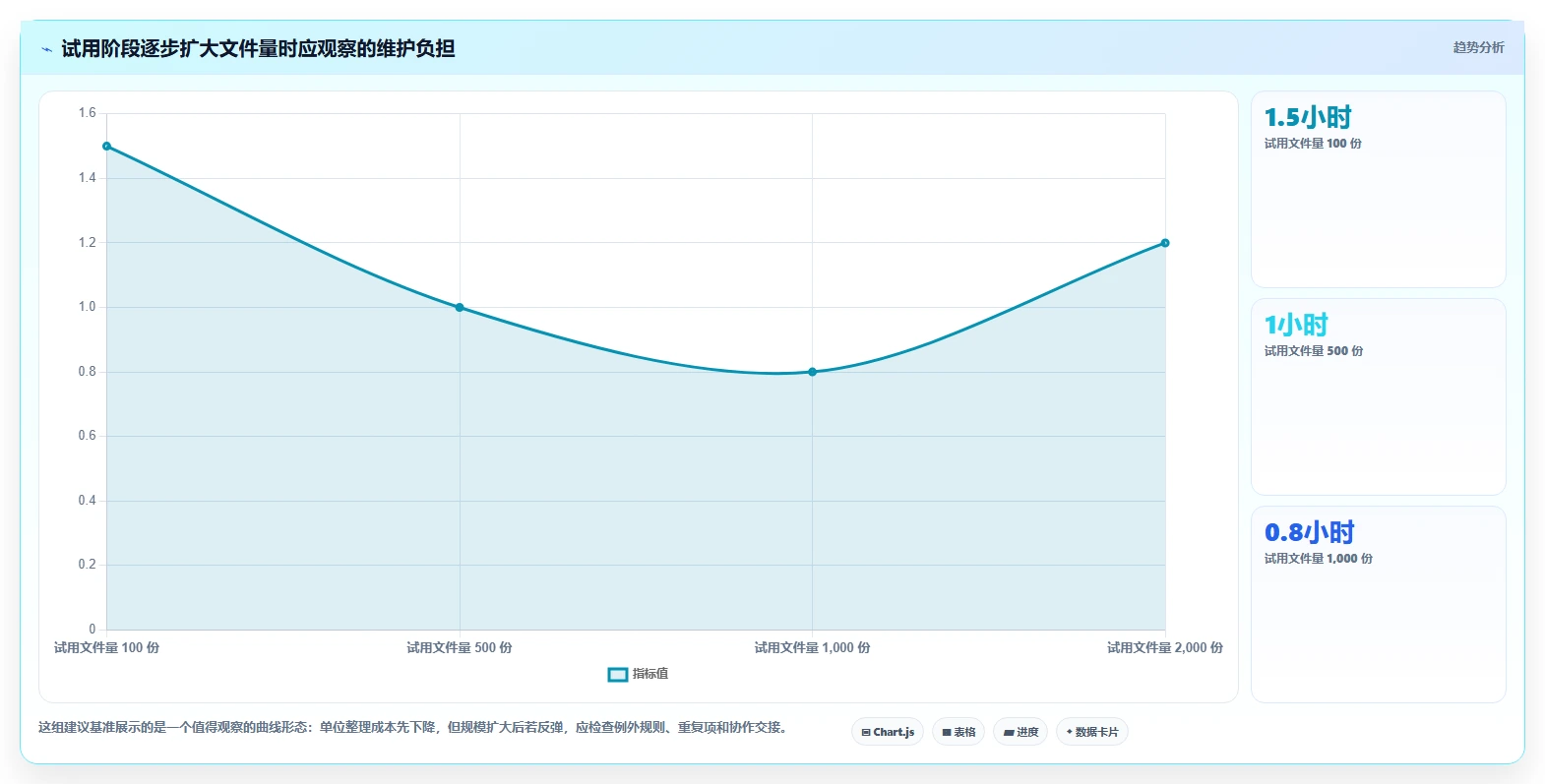Click the data point at 试用文件量 2,000 份
Viewport: 1545px width, 784px height.
click(1165, 243)
